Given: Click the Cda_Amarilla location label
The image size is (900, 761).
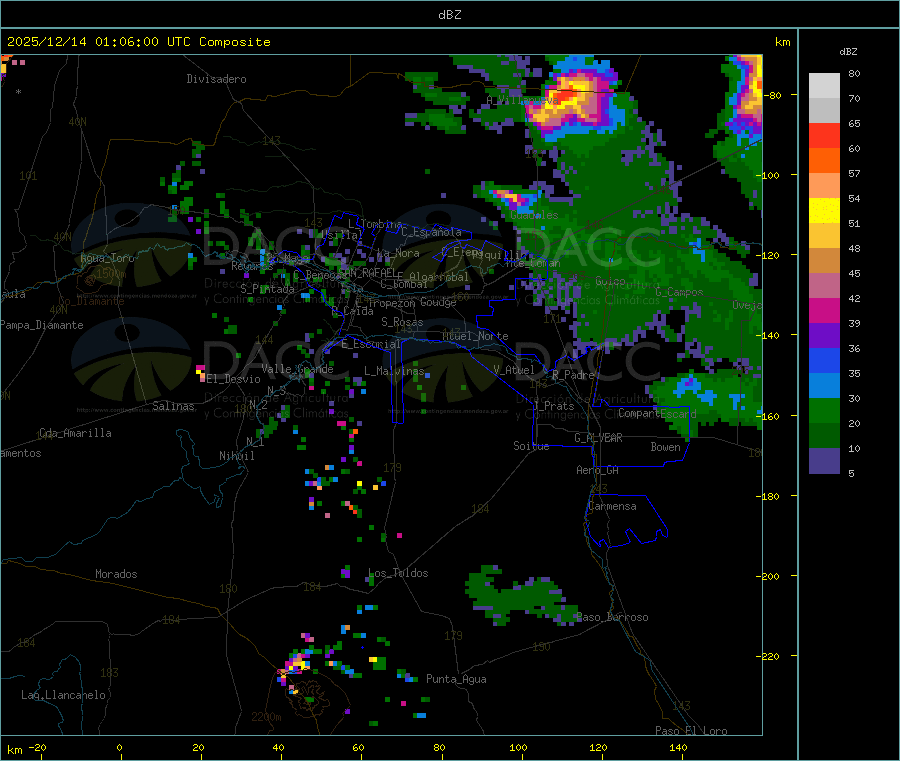Looking at the screenshot, I should click(75, 433).
